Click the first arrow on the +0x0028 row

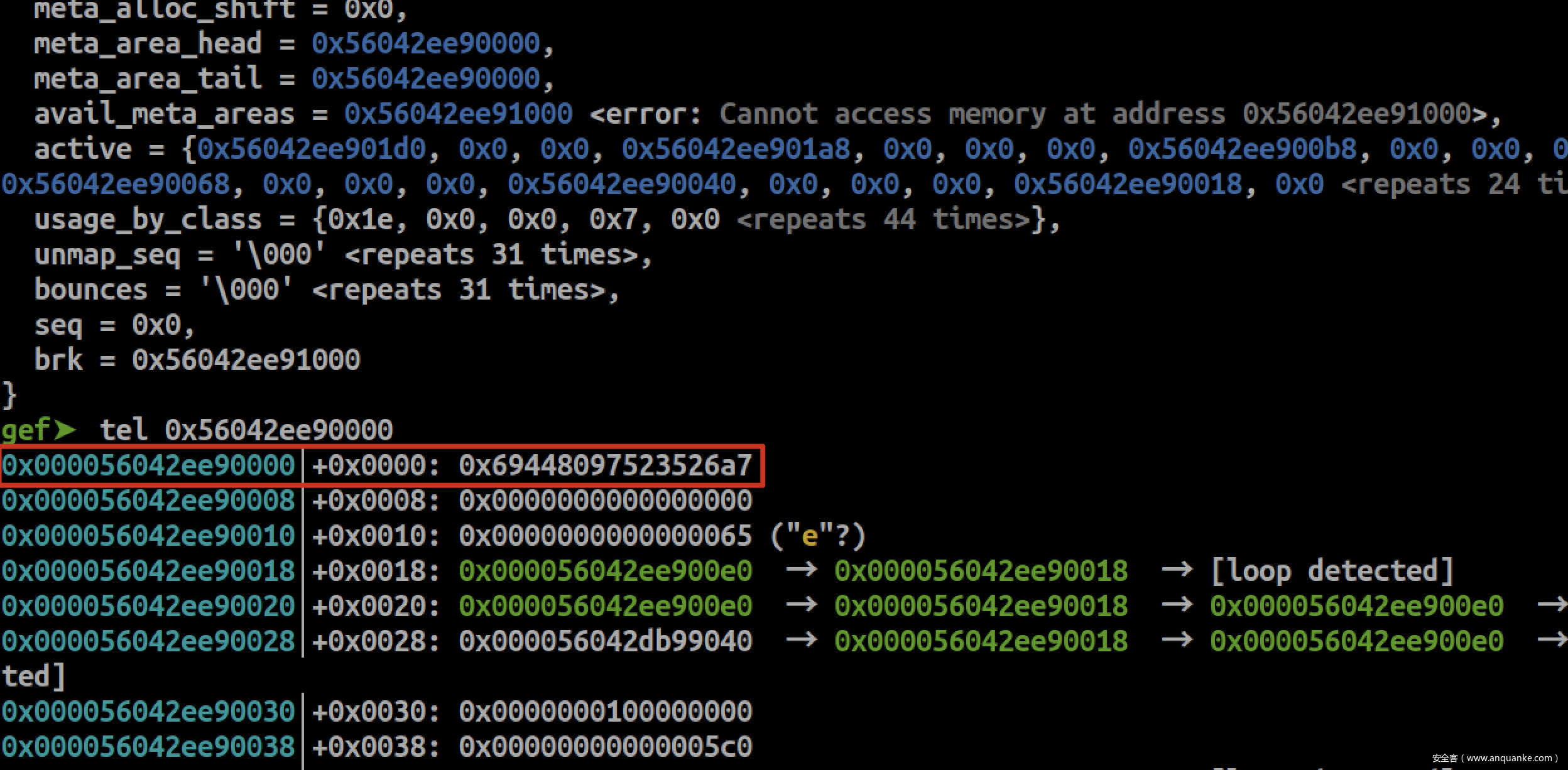(x=802, y=641)
